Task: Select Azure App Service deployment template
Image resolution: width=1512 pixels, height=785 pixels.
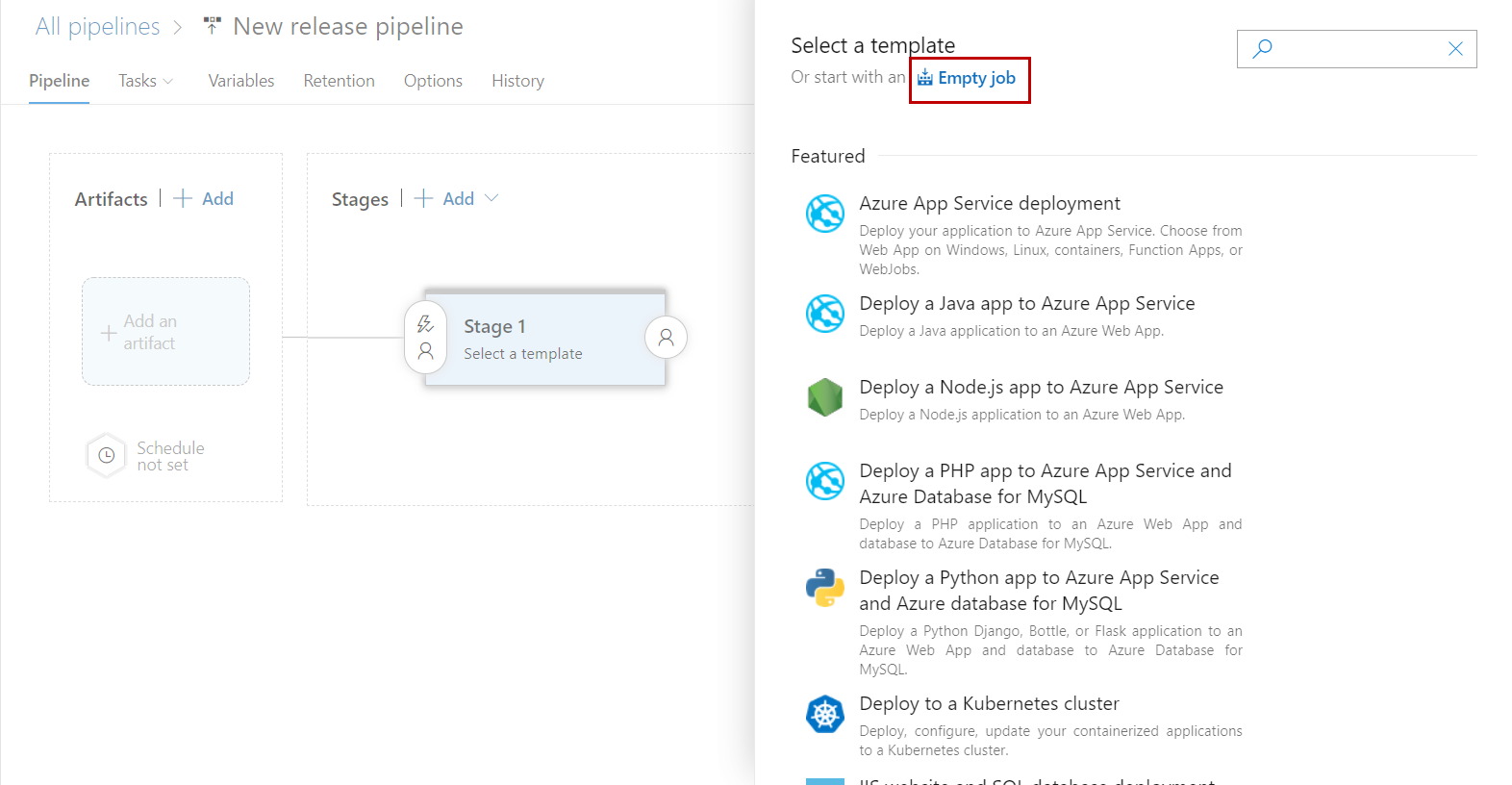Action: coord(990,203)
